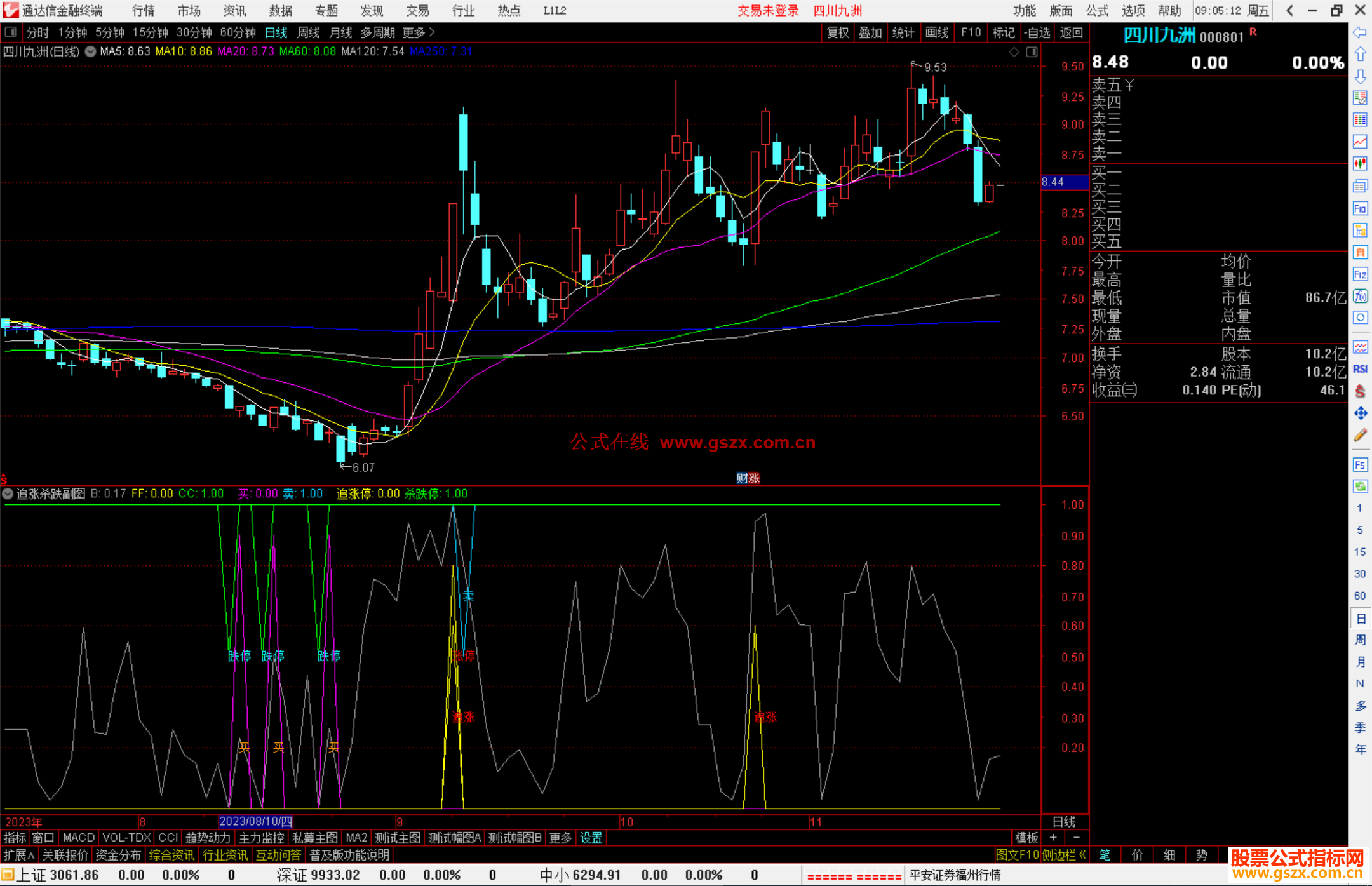The height and width of the screenshot is (886, 1372).
Task: Click the RSI indicator sidebar icon
Action: 1360,369
